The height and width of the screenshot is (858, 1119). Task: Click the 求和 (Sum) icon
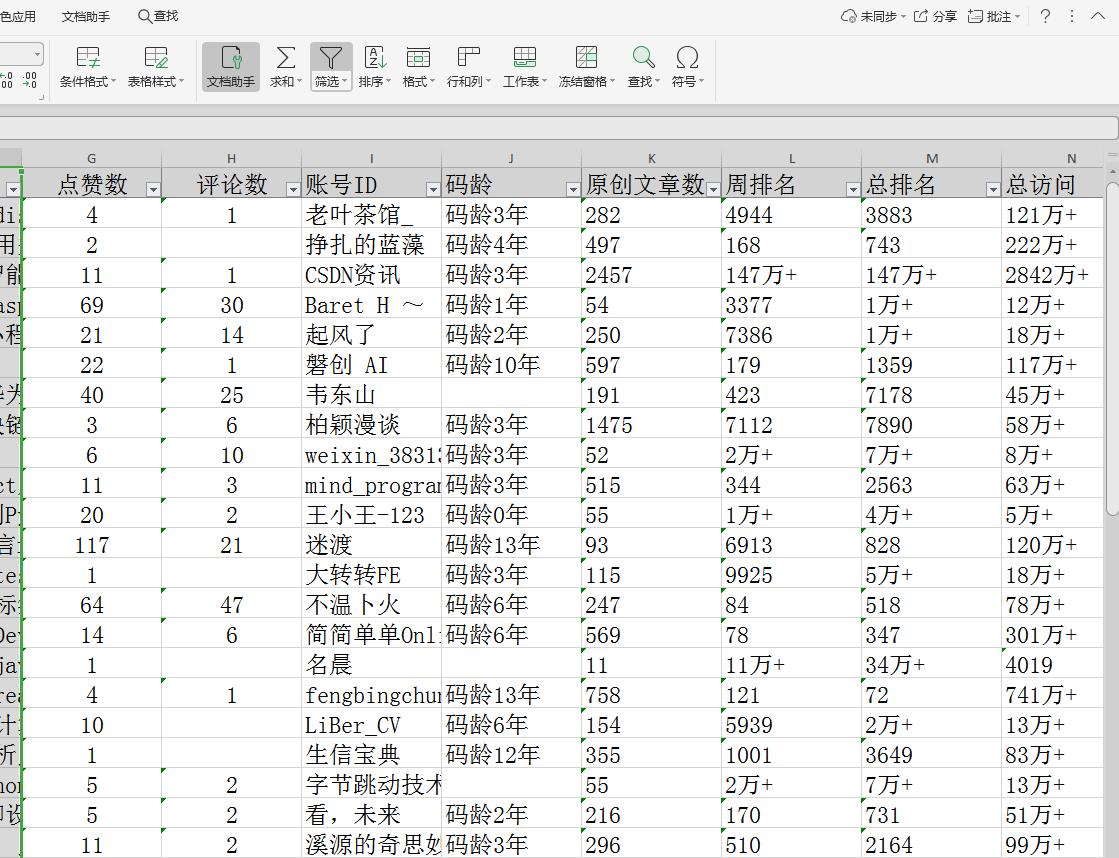pyautogui.click(x=284, y=65)
